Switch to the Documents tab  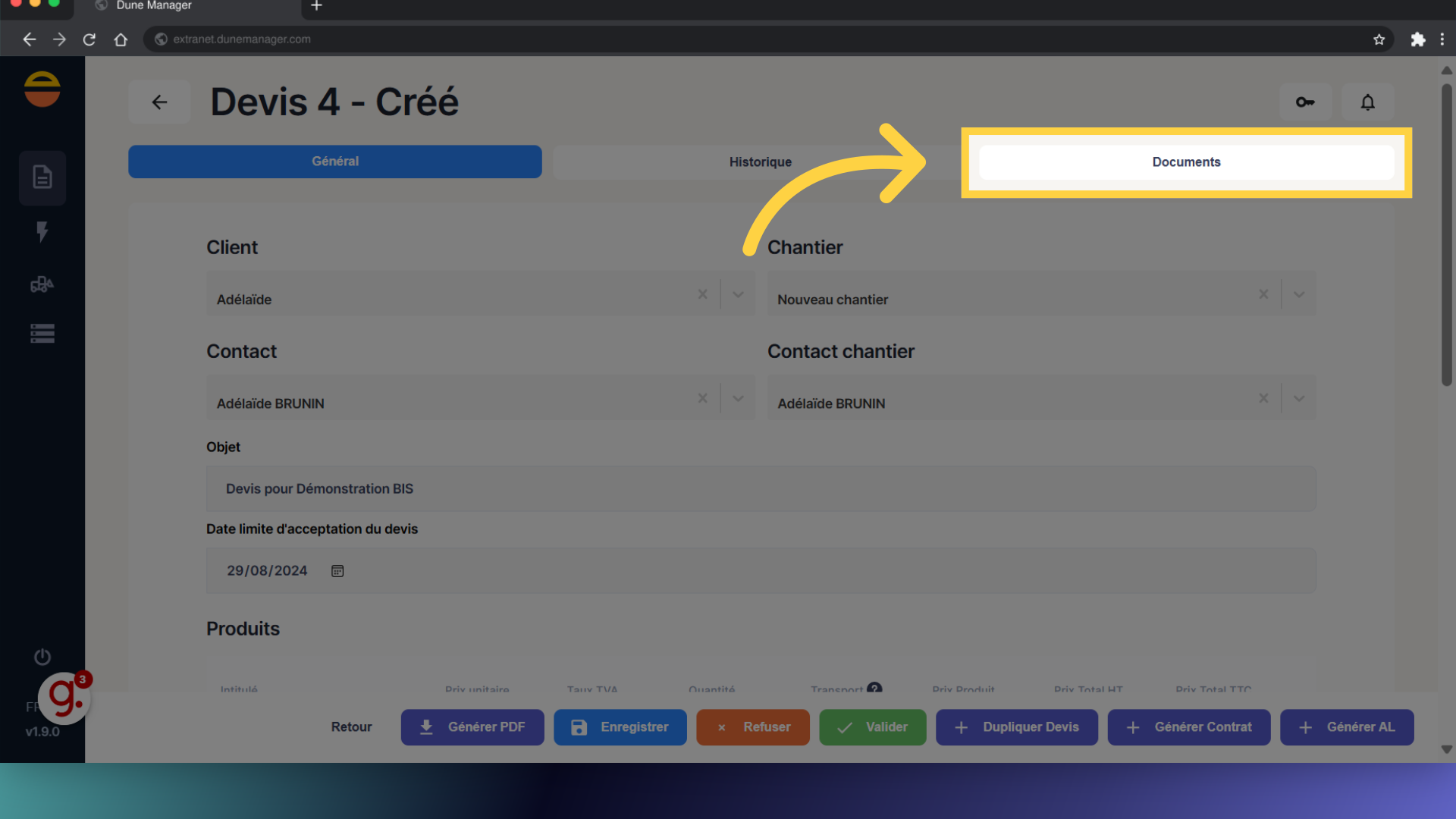[1186, 162]
